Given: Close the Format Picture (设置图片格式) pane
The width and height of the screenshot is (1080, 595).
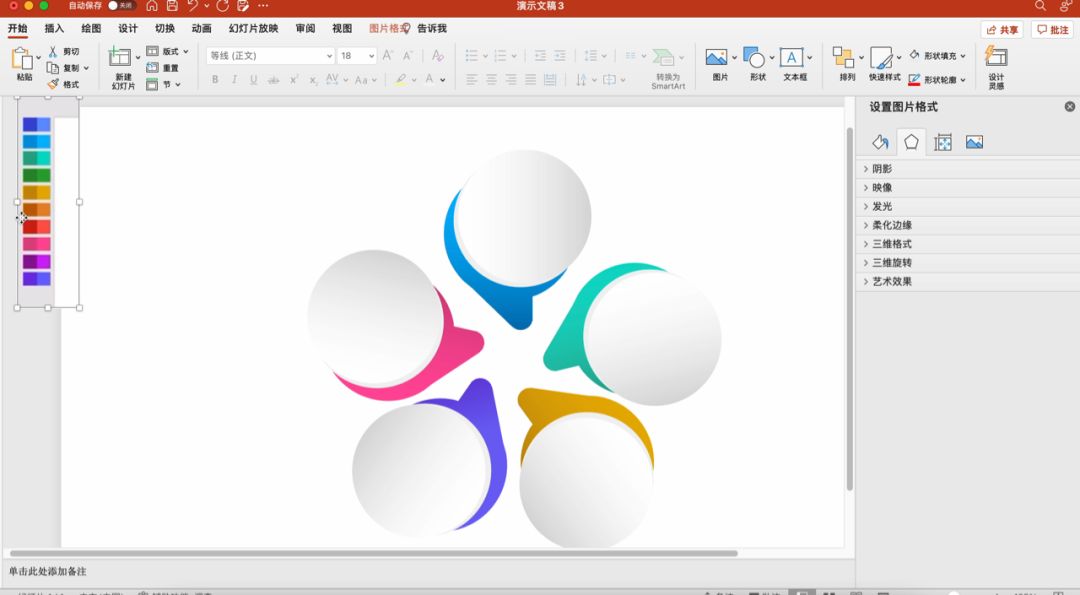Looking at the screenshot, I should tap(1070, 107).
